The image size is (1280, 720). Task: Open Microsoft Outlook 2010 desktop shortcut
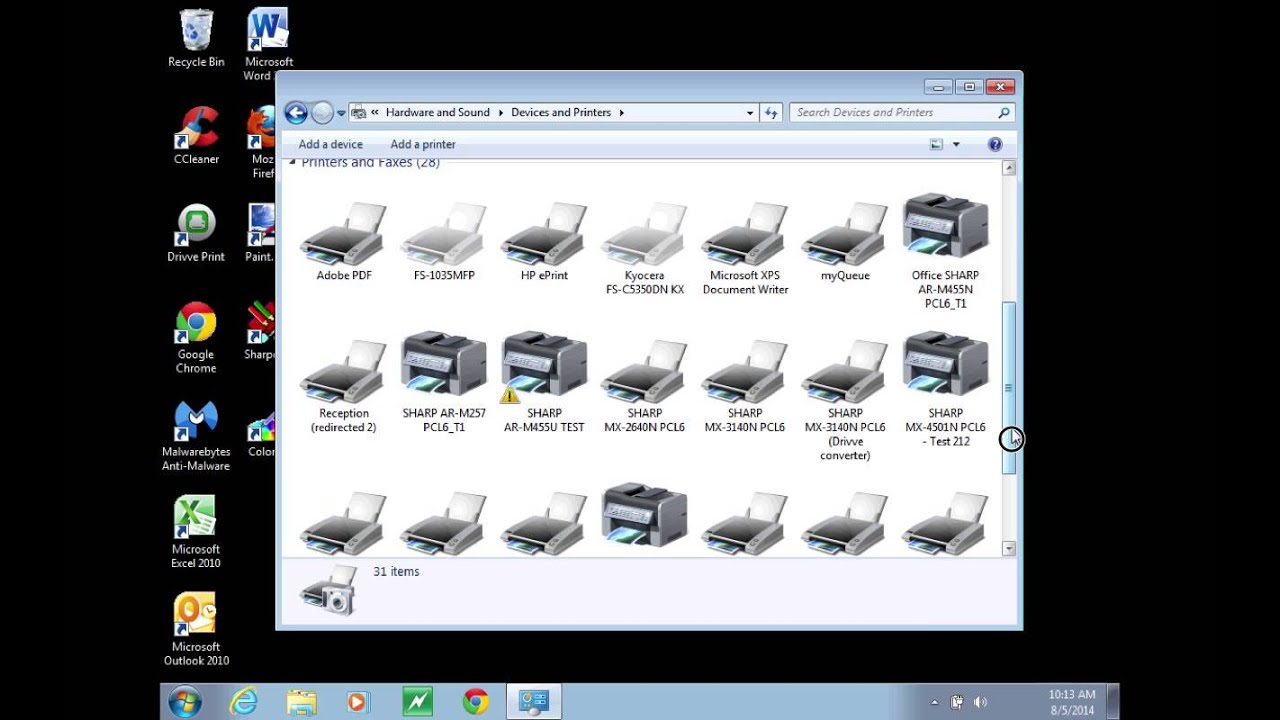point(196,630)
